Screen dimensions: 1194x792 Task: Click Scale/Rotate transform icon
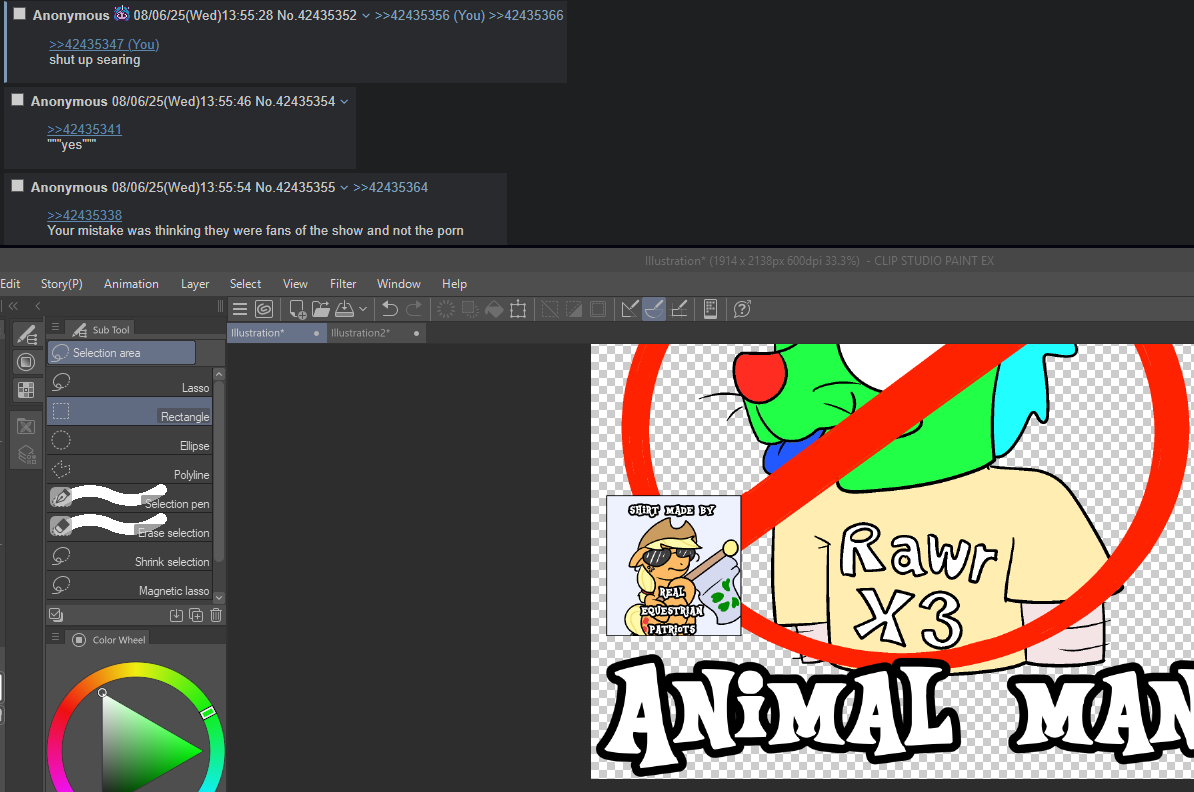[x=519, y=309]
